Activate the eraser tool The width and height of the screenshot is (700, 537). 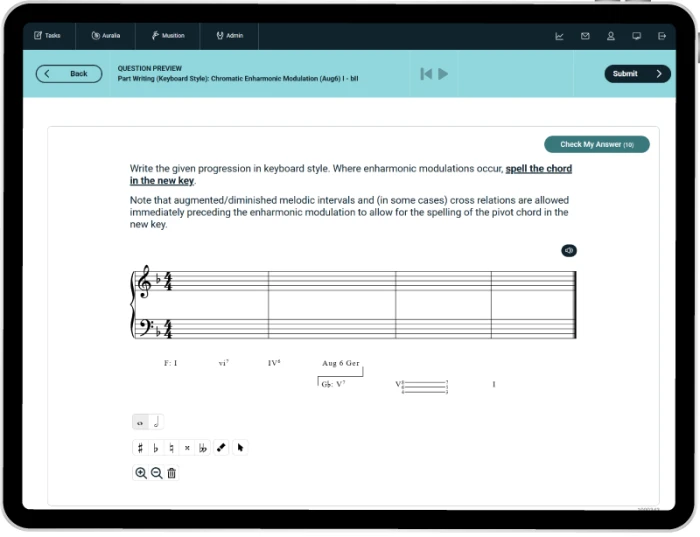221,448
